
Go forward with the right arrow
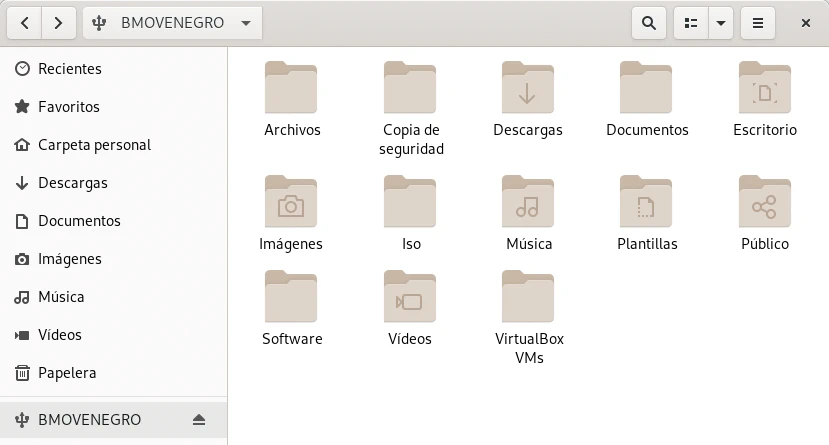[59, 22]
